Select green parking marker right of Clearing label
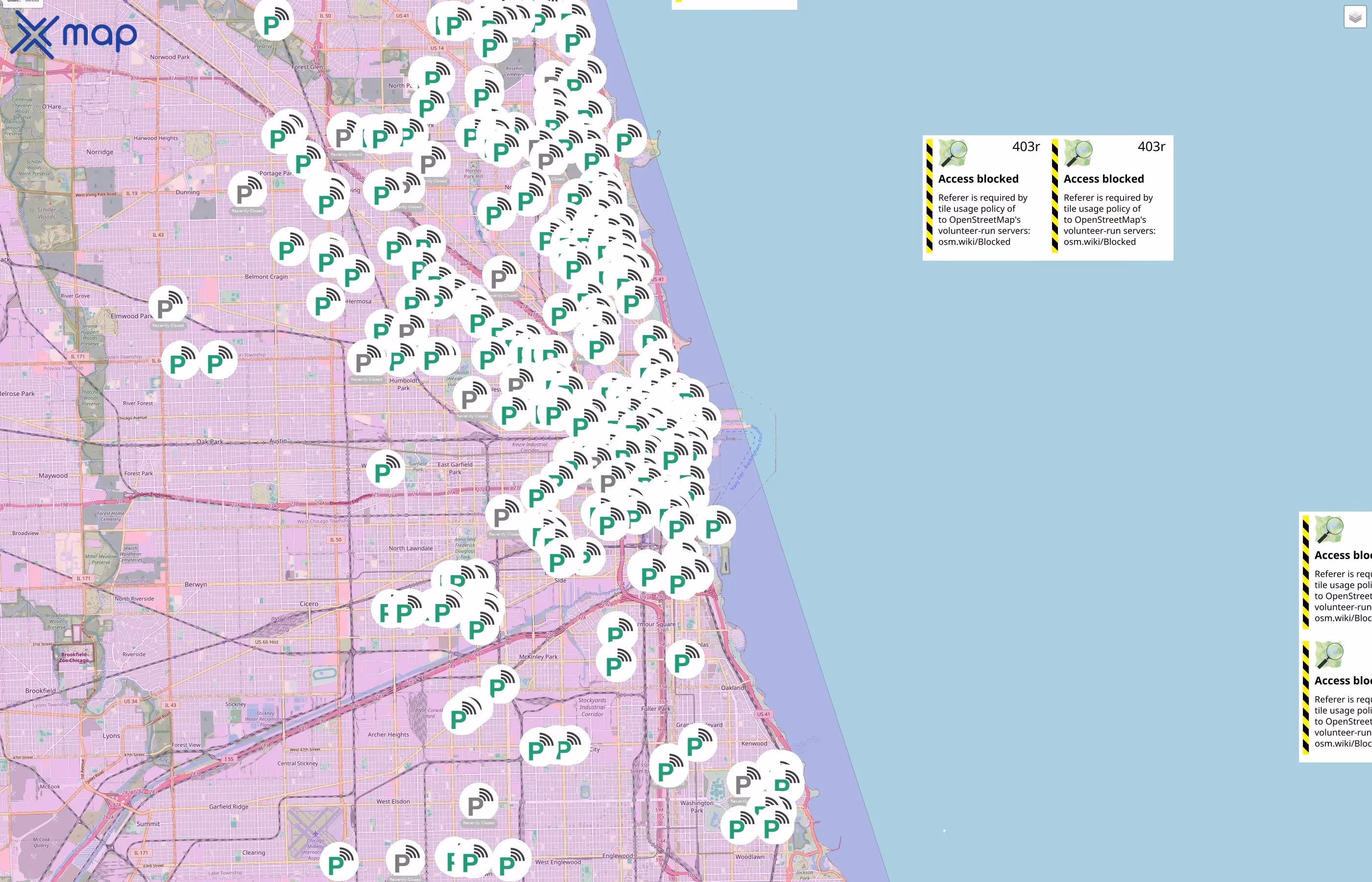 tap(339, 861)
